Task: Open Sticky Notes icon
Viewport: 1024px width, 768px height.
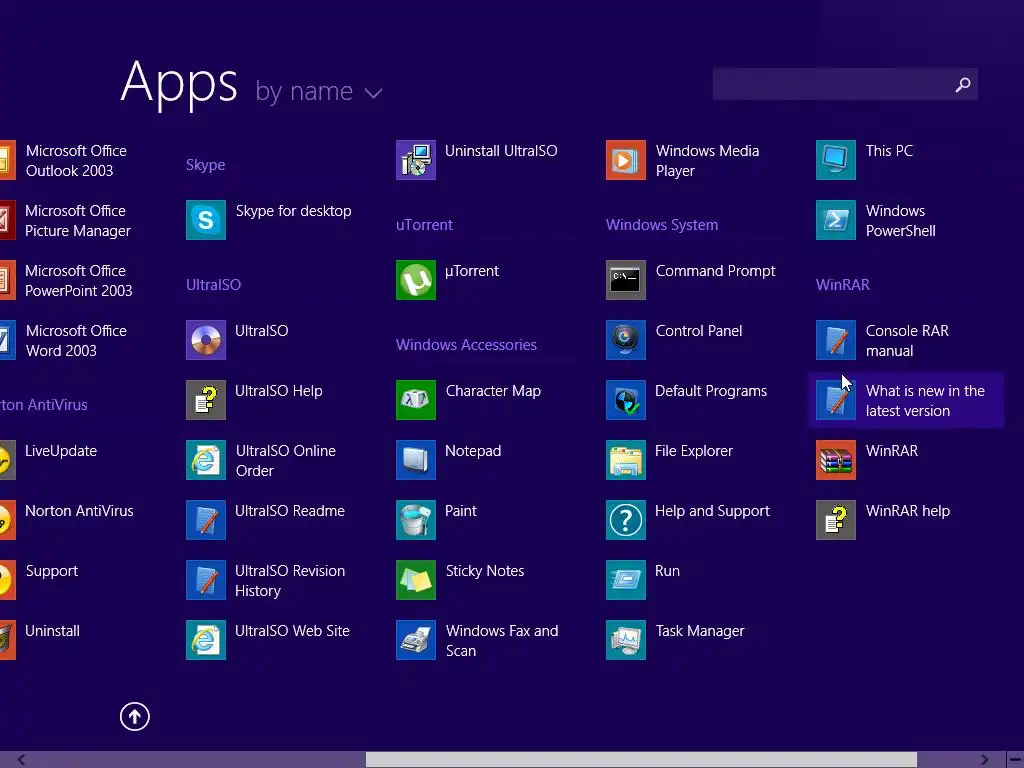Action: pos(416,580)
